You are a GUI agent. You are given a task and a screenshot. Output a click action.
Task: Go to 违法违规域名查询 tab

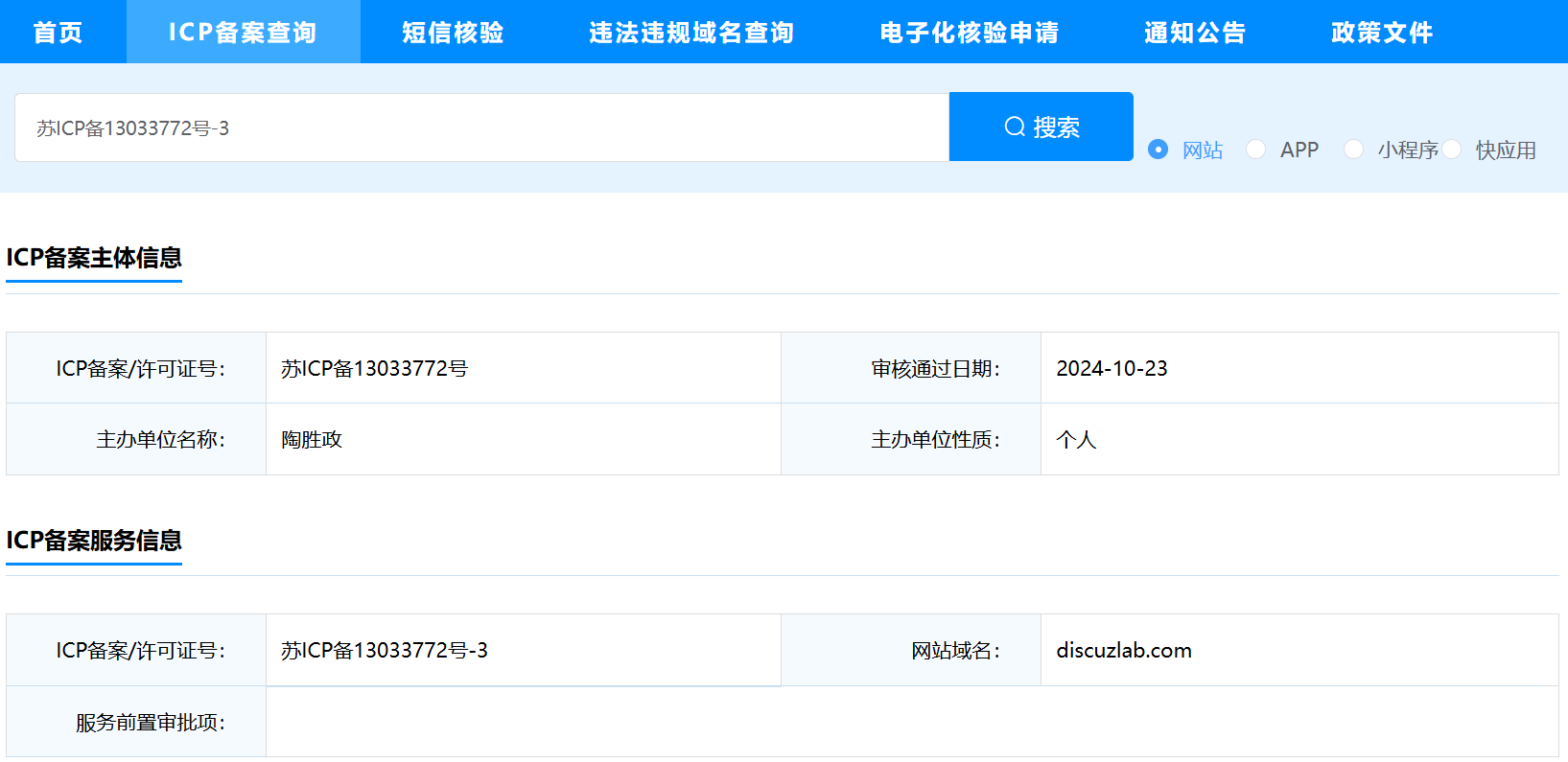point(691,33)
